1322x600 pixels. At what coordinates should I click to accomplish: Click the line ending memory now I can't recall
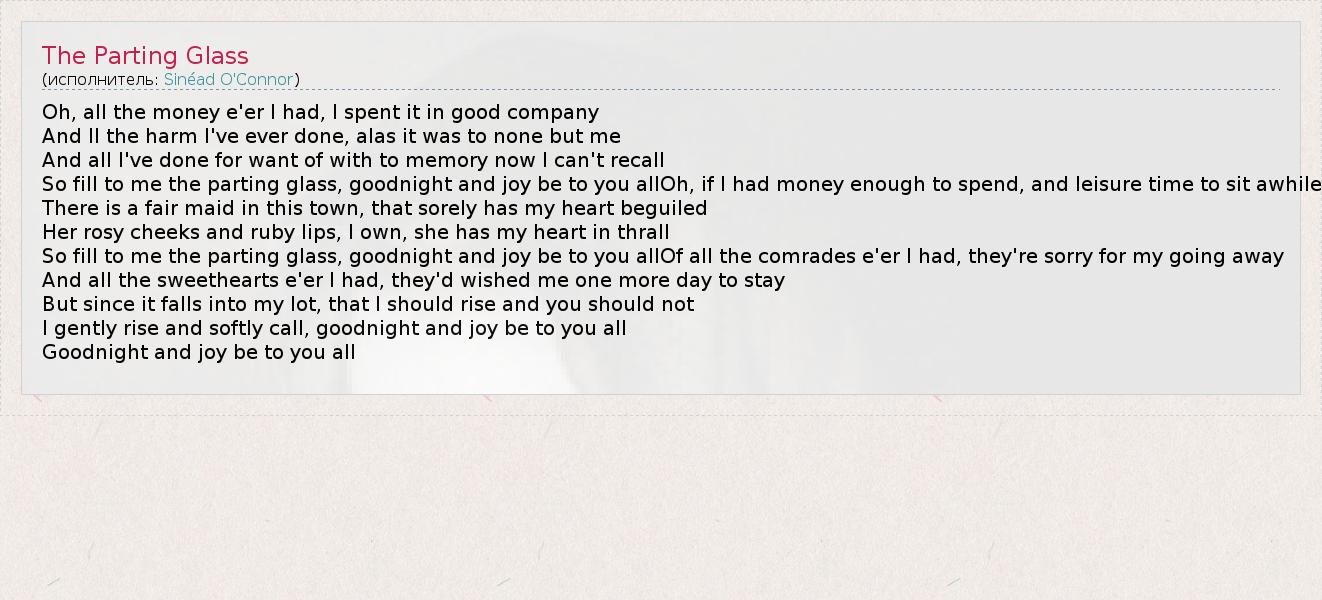[x=353, y=161]
